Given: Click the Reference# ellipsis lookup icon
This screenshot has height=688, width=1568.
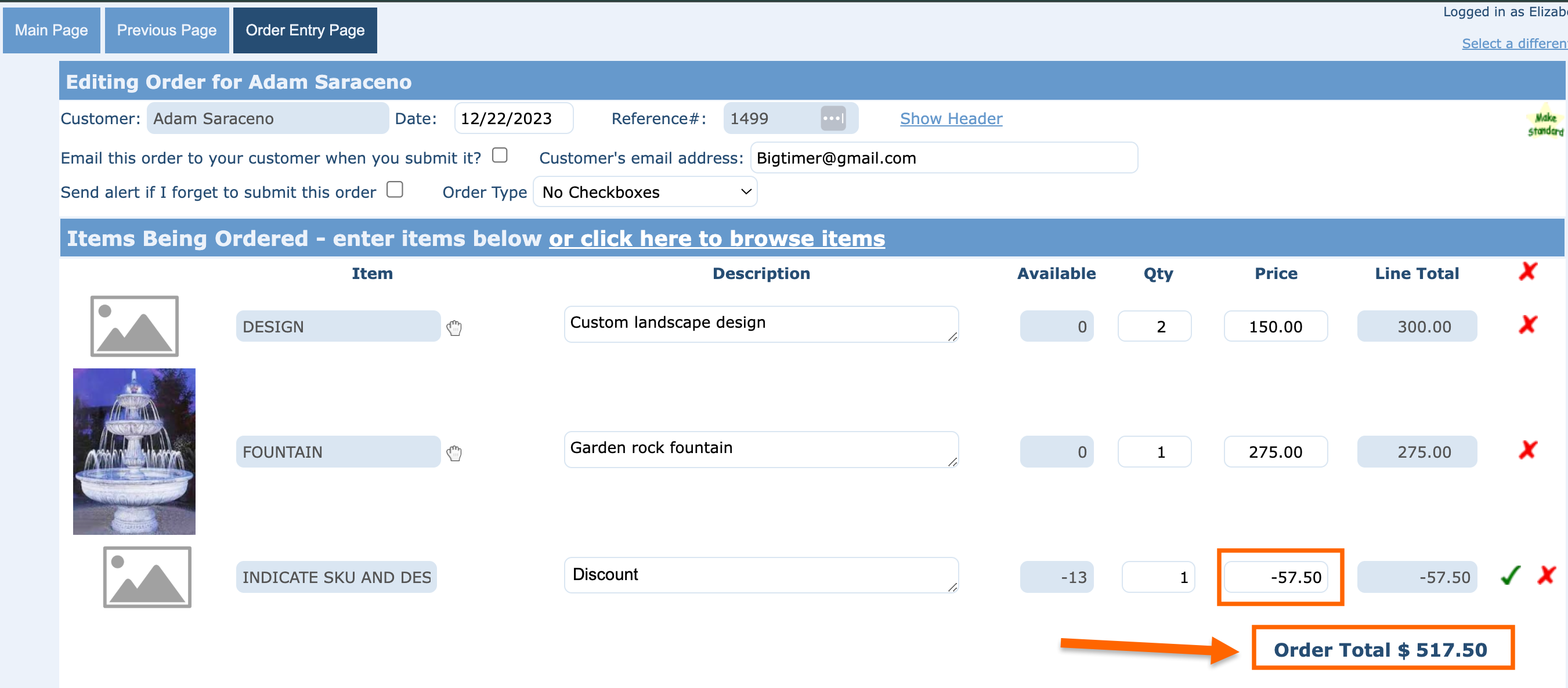Looking at the screenshot, I should tap(832, 118).
